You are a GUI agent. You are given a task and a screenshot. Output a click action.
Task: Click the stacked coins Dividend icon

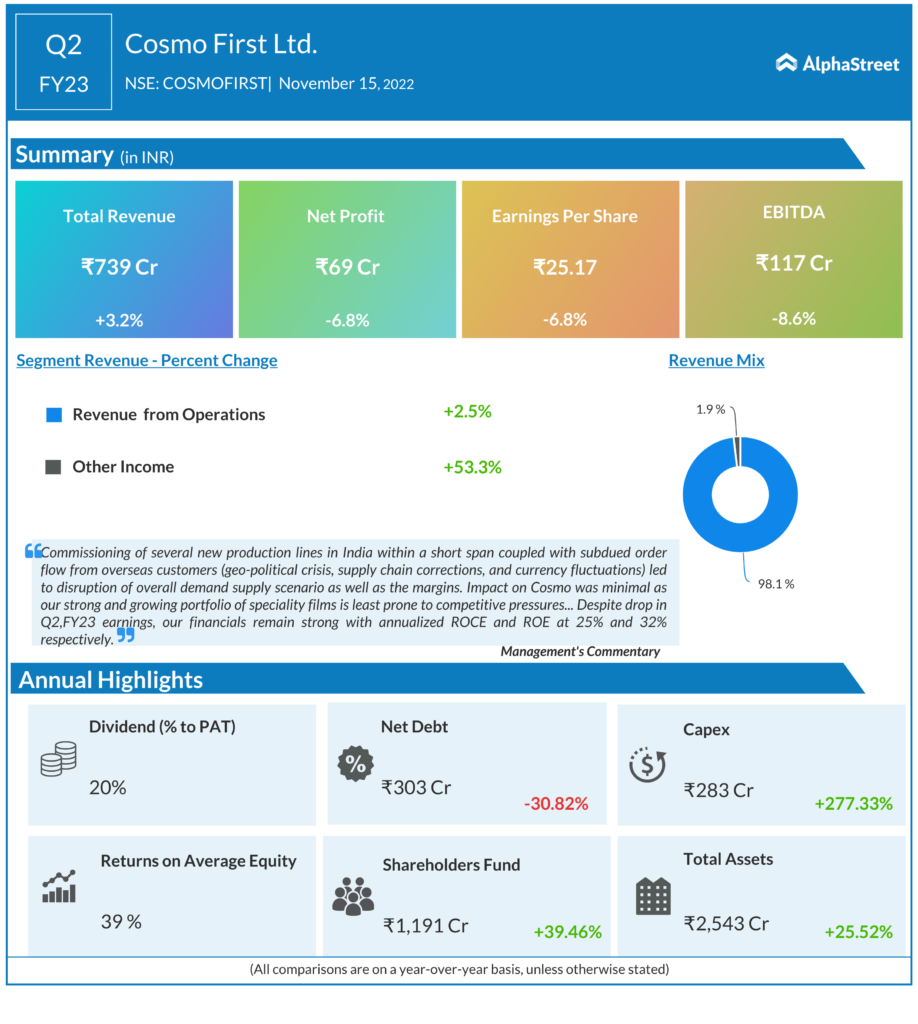[x=58, y=759]
